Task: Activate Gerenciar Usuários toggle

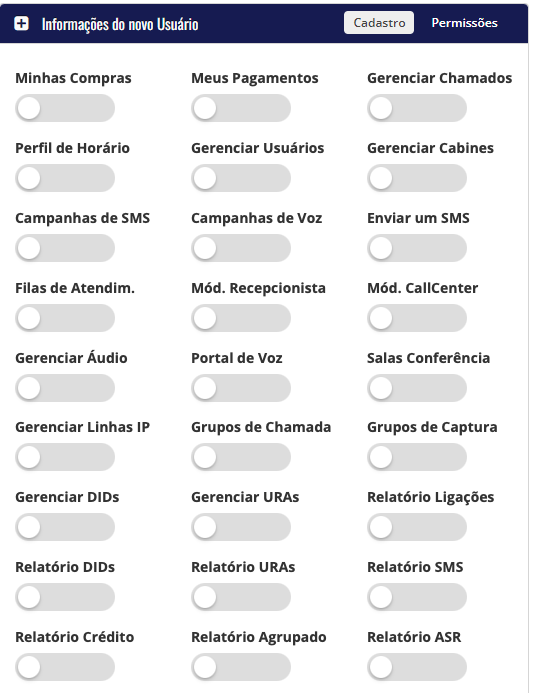Action: point(241,178)
